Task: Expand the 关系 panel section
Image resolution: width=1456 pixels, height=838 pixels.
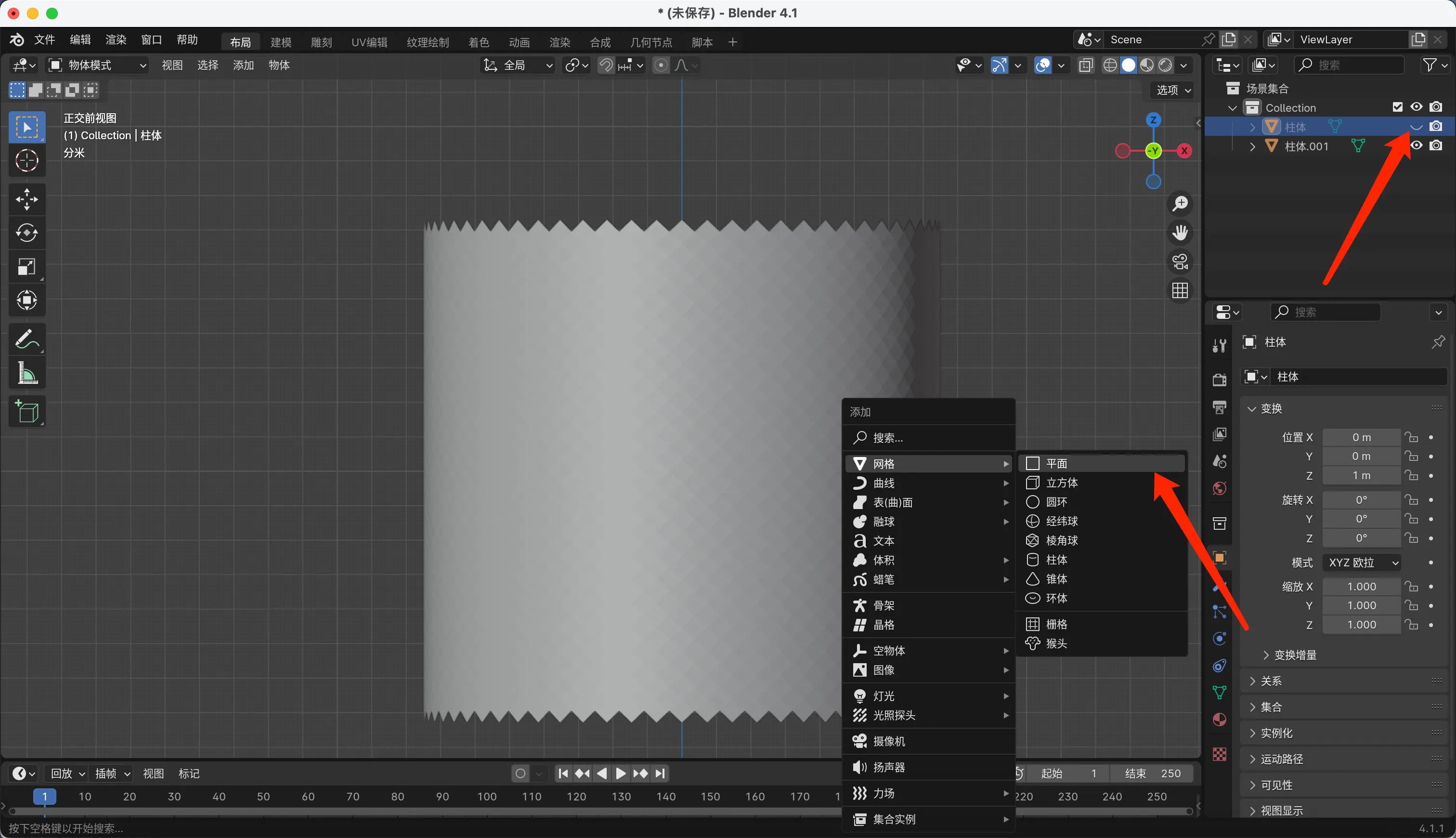Action: click(1271, 681)
